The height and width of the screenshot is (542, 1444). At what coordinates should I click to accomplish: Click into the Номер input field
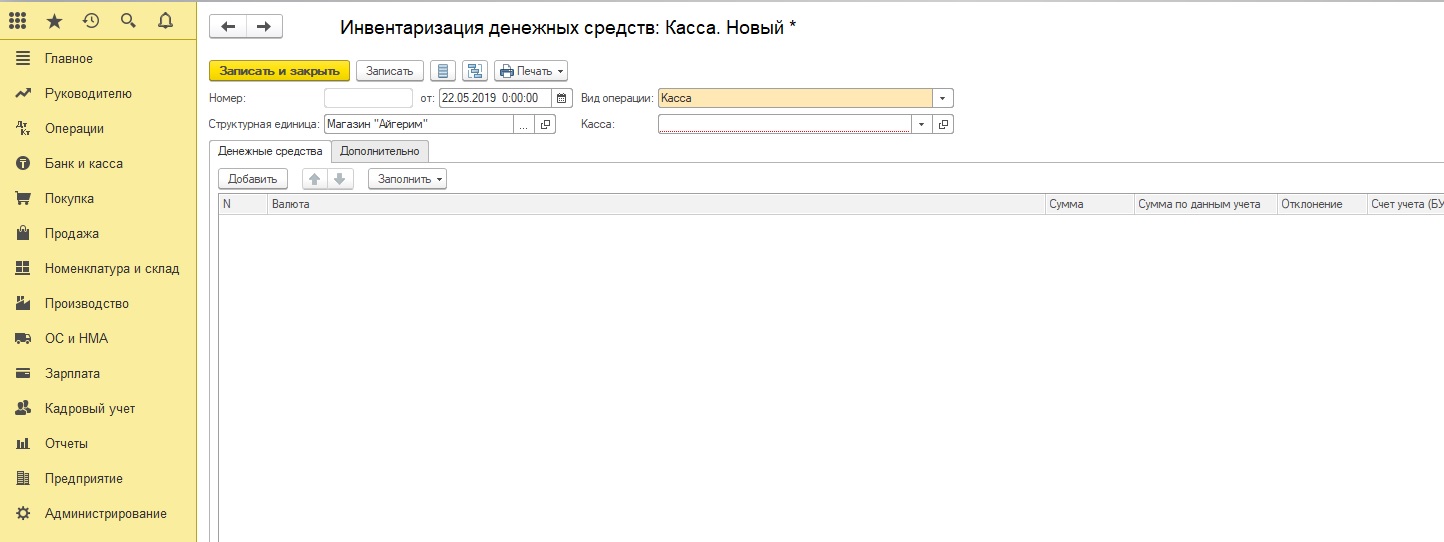click(368, 98)
